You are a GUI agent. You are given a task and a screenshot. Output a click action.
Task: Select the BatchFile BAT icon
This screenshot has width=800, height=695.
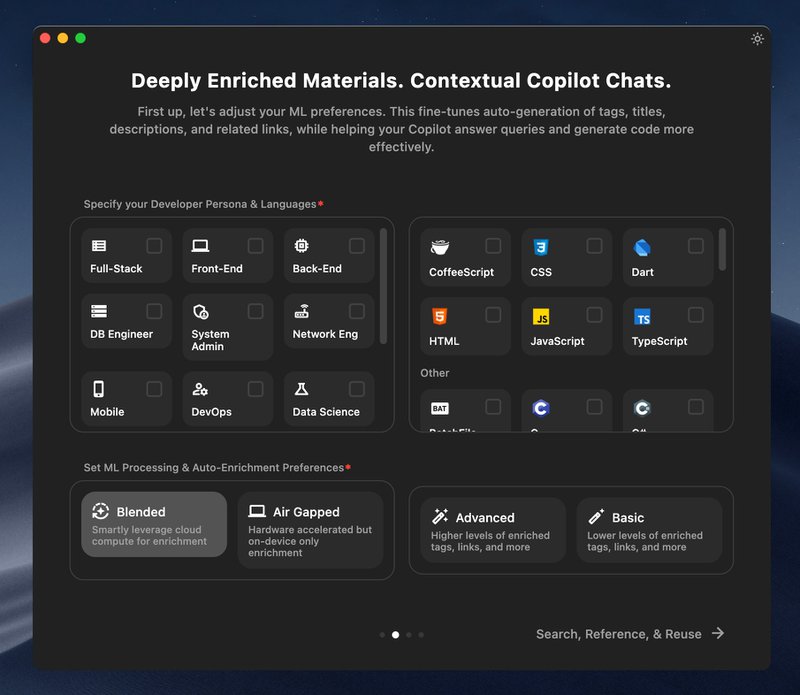(x=438, y=408)
